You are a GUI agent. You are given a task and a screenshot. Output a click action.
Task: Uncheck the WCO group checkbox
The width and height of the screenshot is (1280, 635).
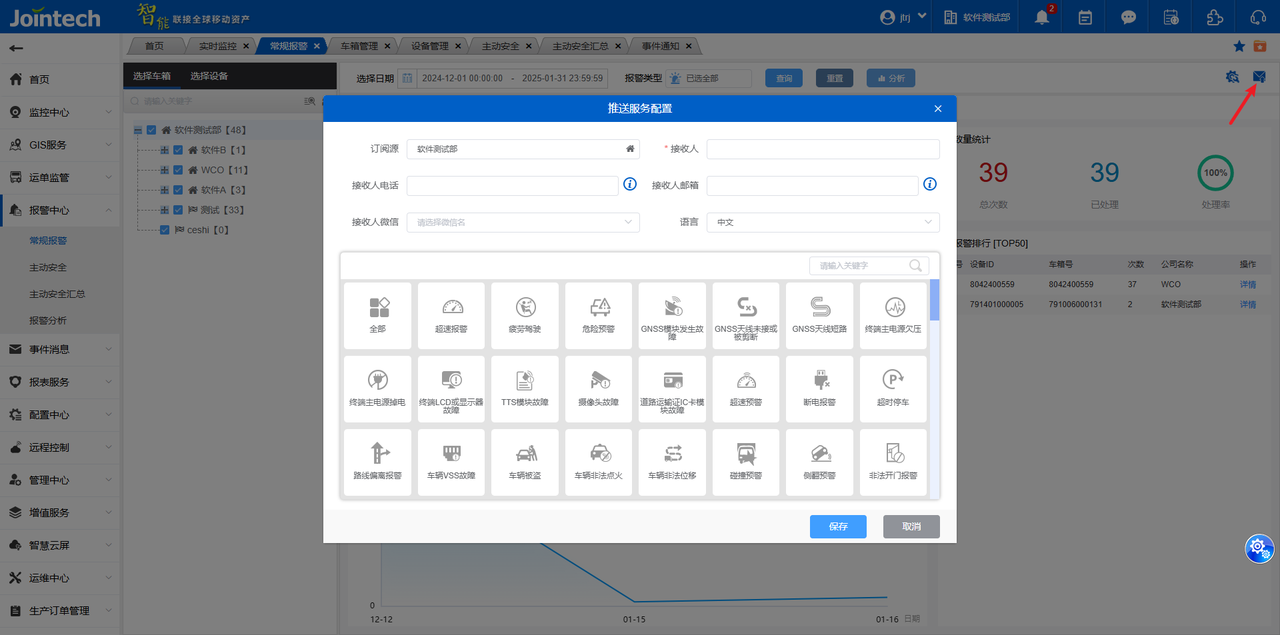[178, 170]
